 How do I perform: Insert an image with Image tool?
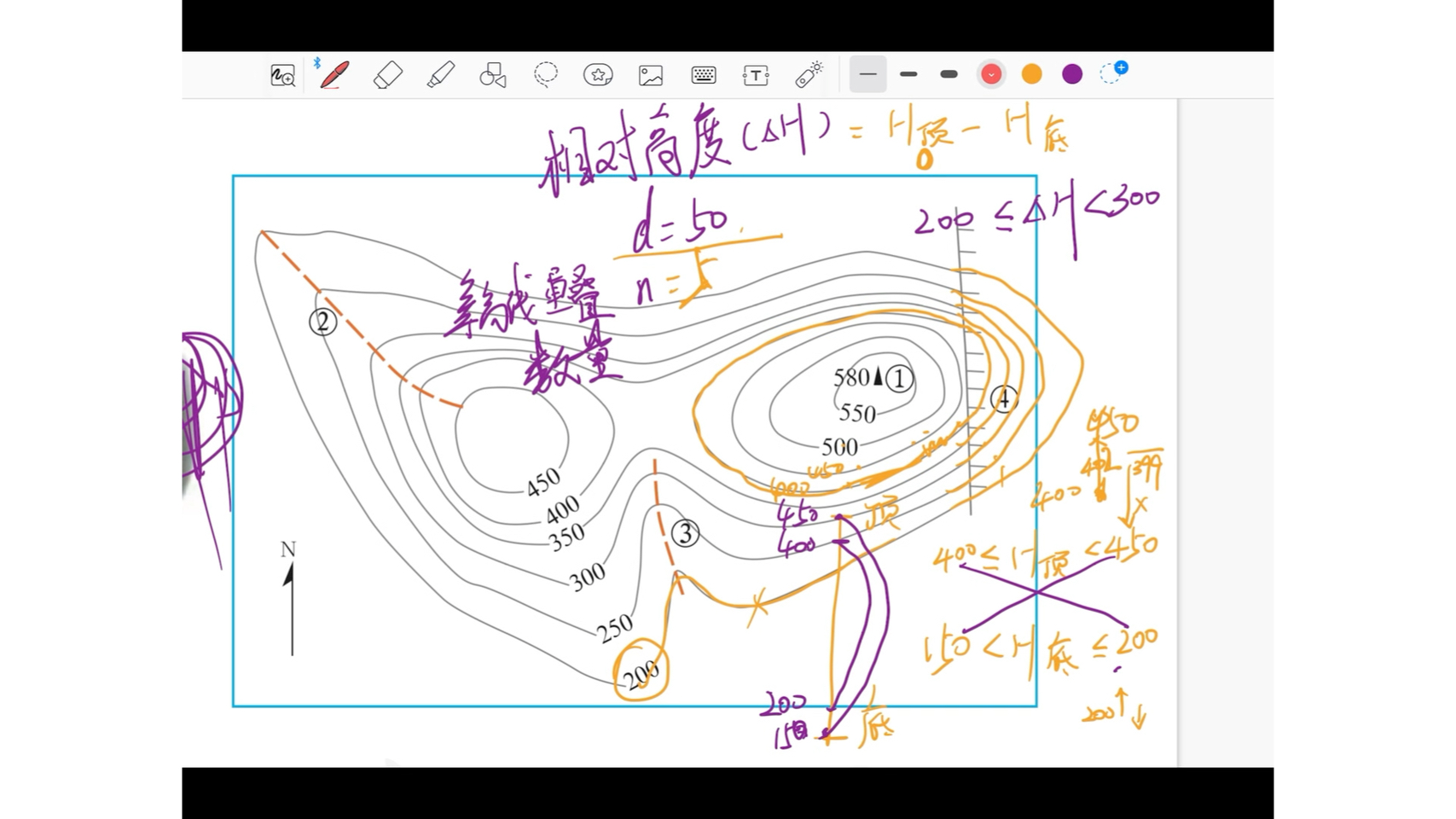coord(651,75)
